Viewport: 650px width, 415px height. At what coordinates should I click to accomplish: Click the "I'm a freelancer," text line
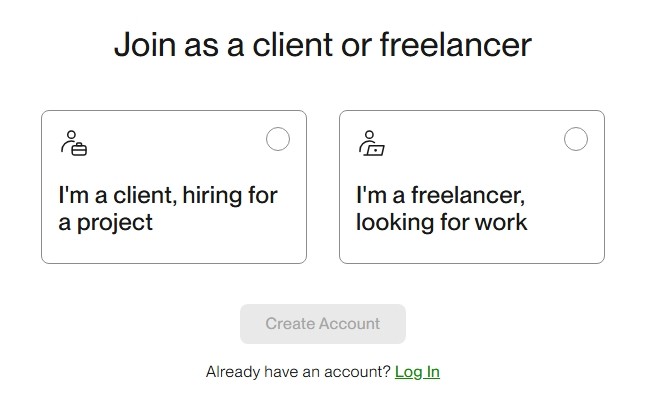[x=440, y=195]
